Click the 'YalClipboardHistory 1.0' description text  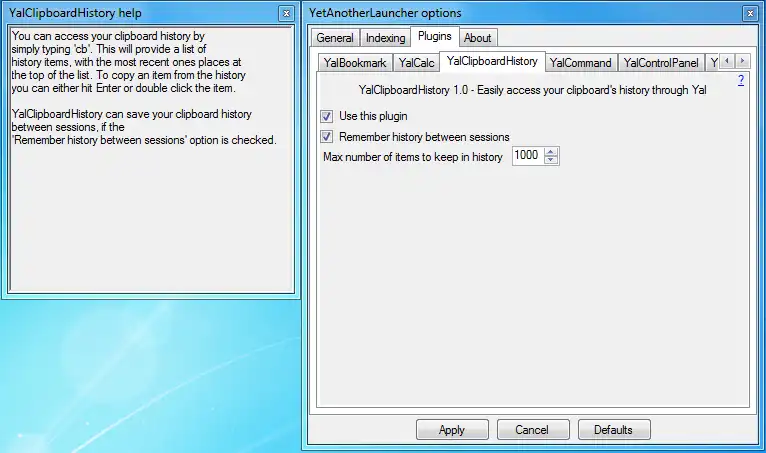tap(532, 90)
